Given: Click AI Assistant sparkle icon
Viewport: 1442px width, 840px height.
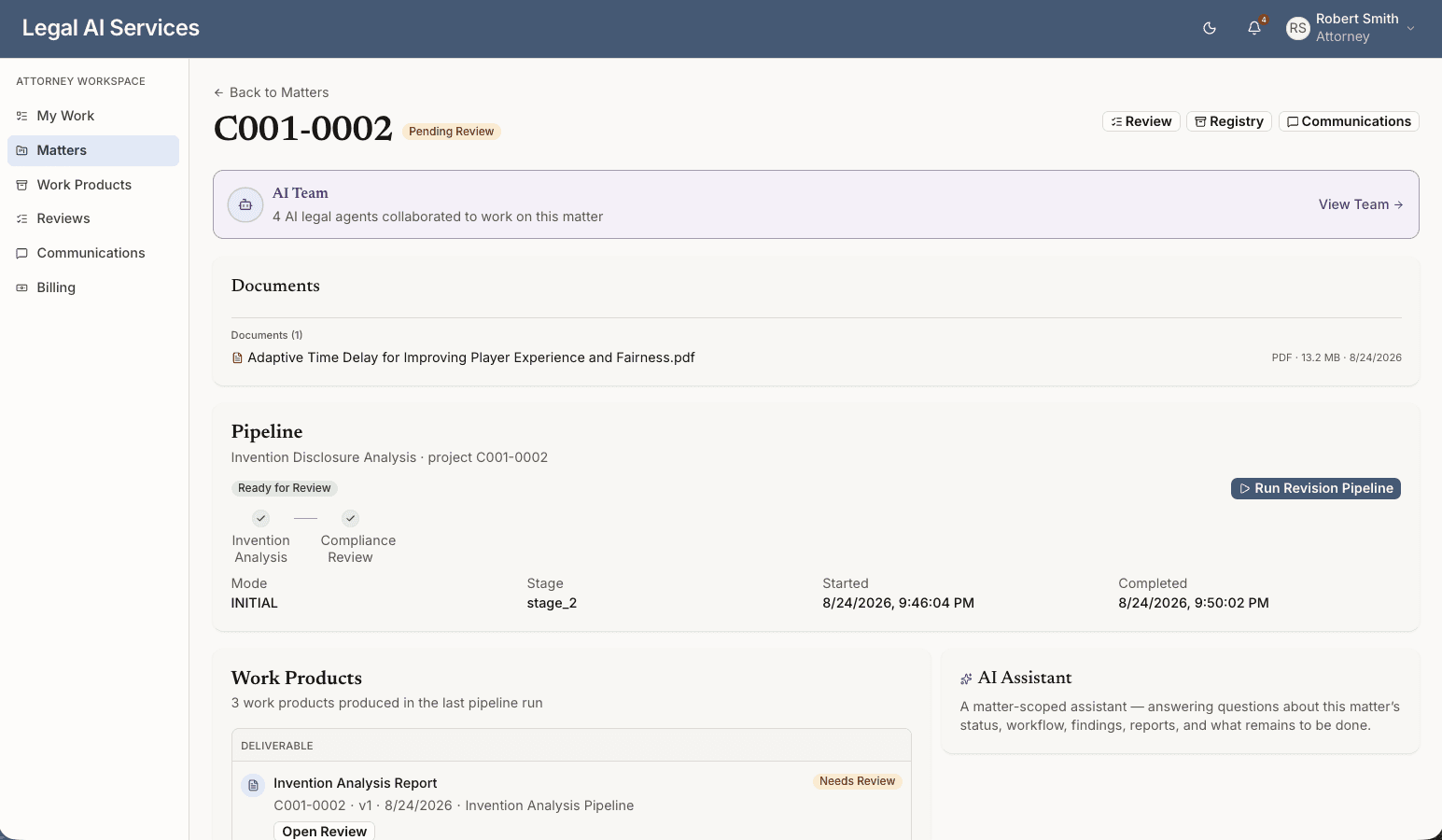Looking at the screenshot, I should click(966, 679).
